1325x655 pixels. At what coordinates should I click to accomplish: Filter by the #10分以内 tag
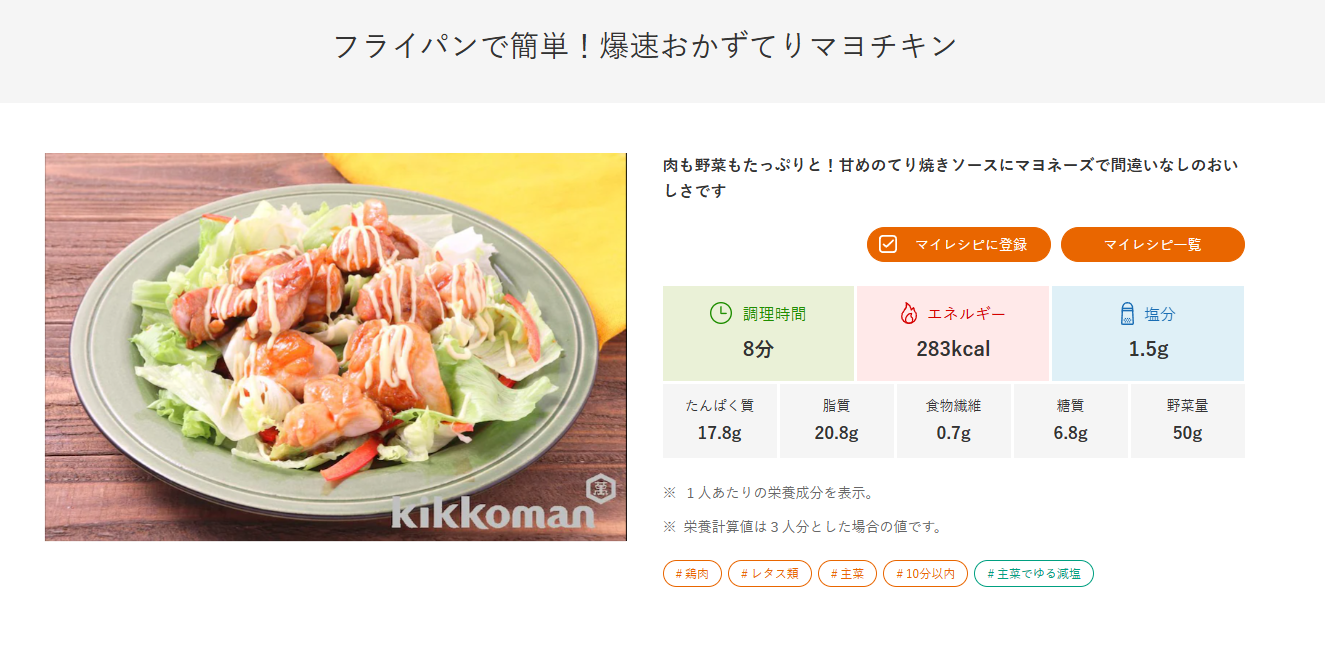click(925, 574)
